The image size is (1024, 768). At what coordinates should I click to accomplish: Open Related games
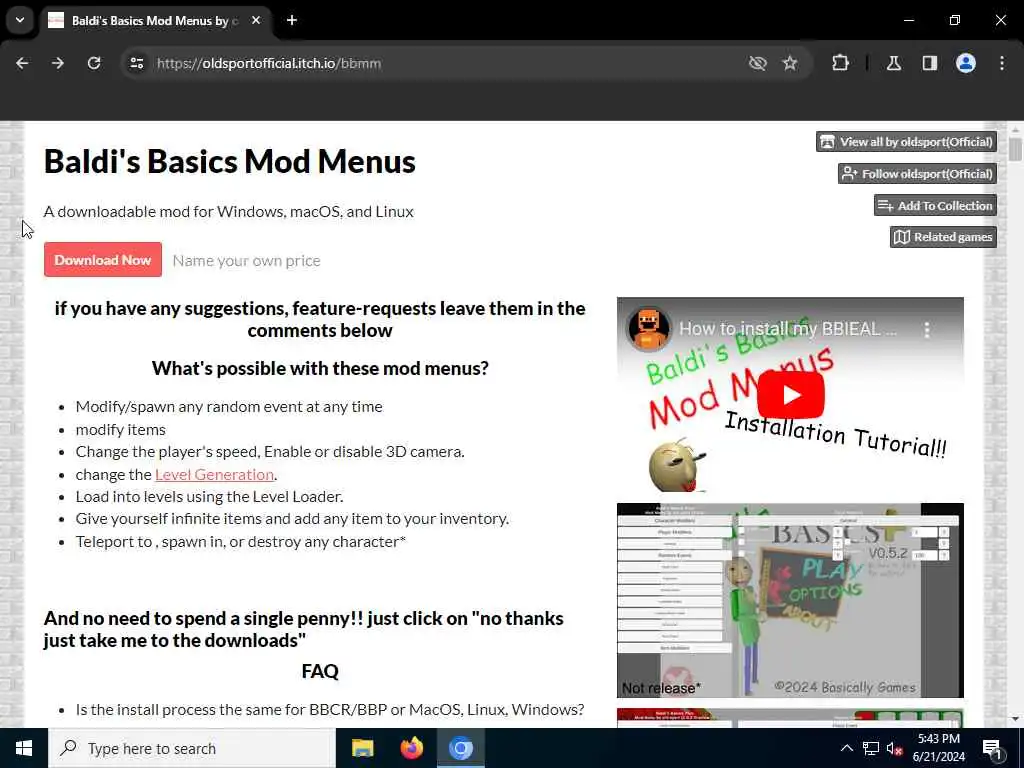944,237
